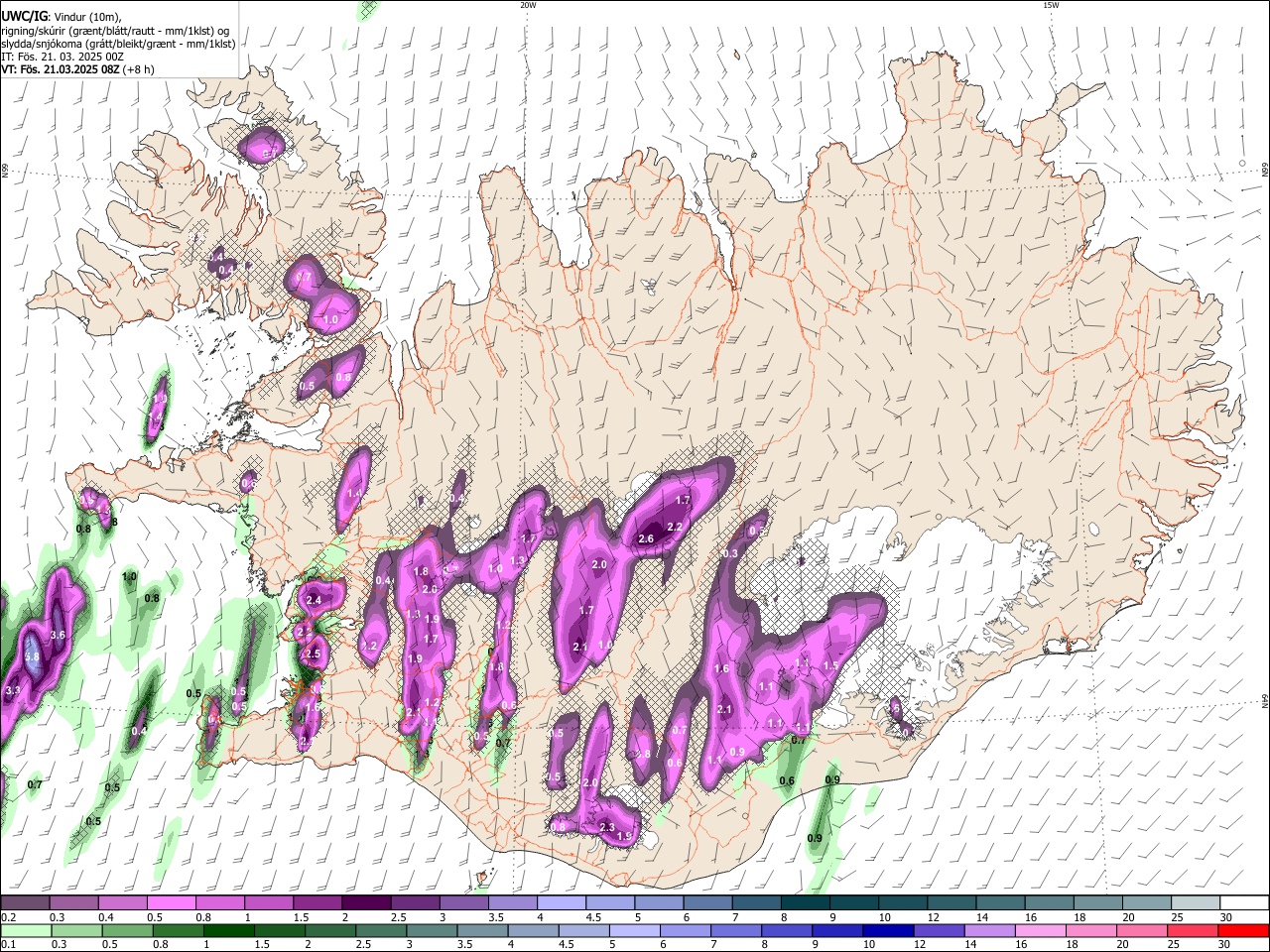Click the '2.4' value on the map
Image resolution: width=1270 pixels, height=952 pixels.
pos(316,600)
